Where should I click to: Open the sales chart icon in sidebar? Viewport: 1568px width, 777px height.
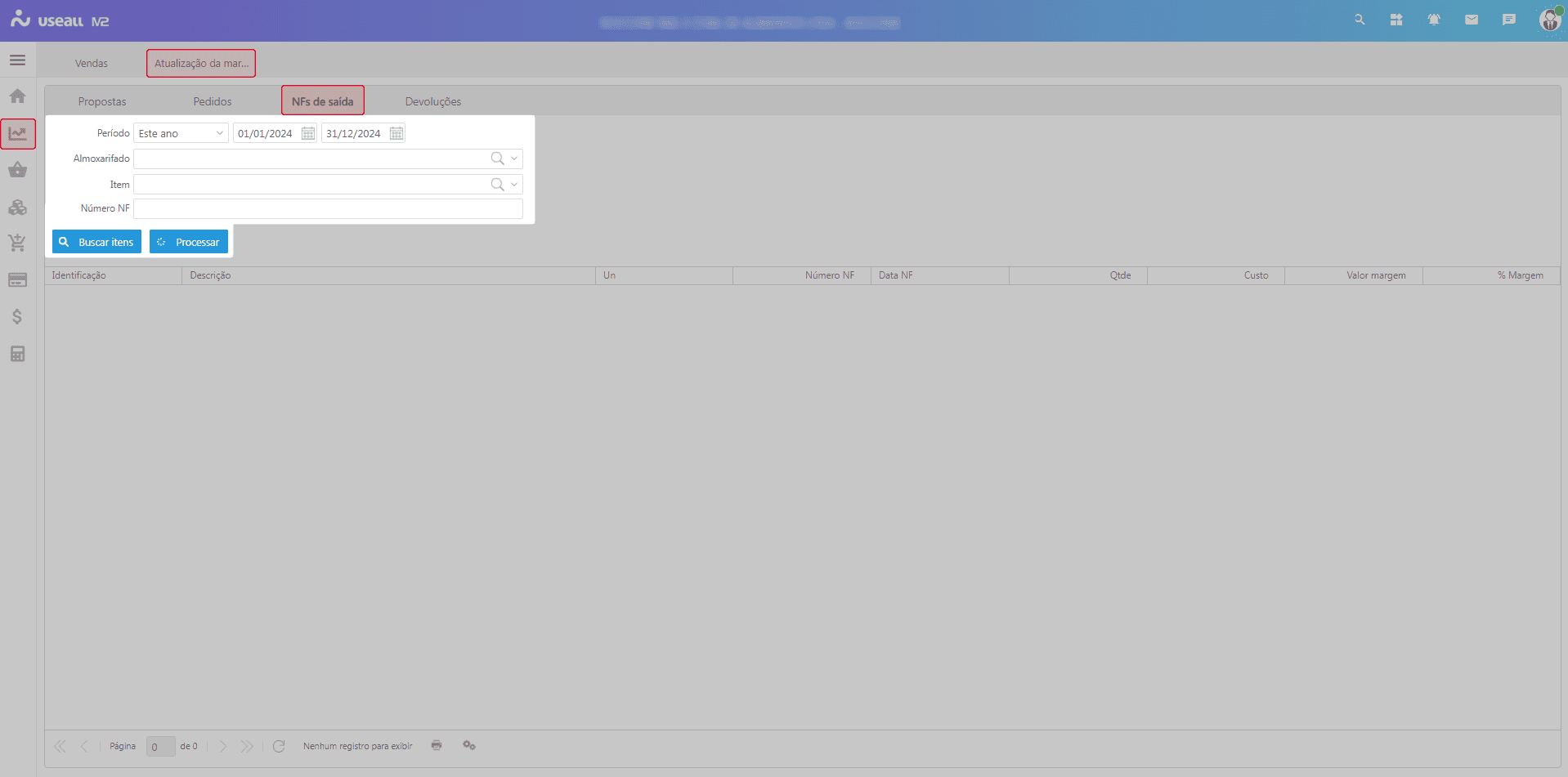coord(17,133)
